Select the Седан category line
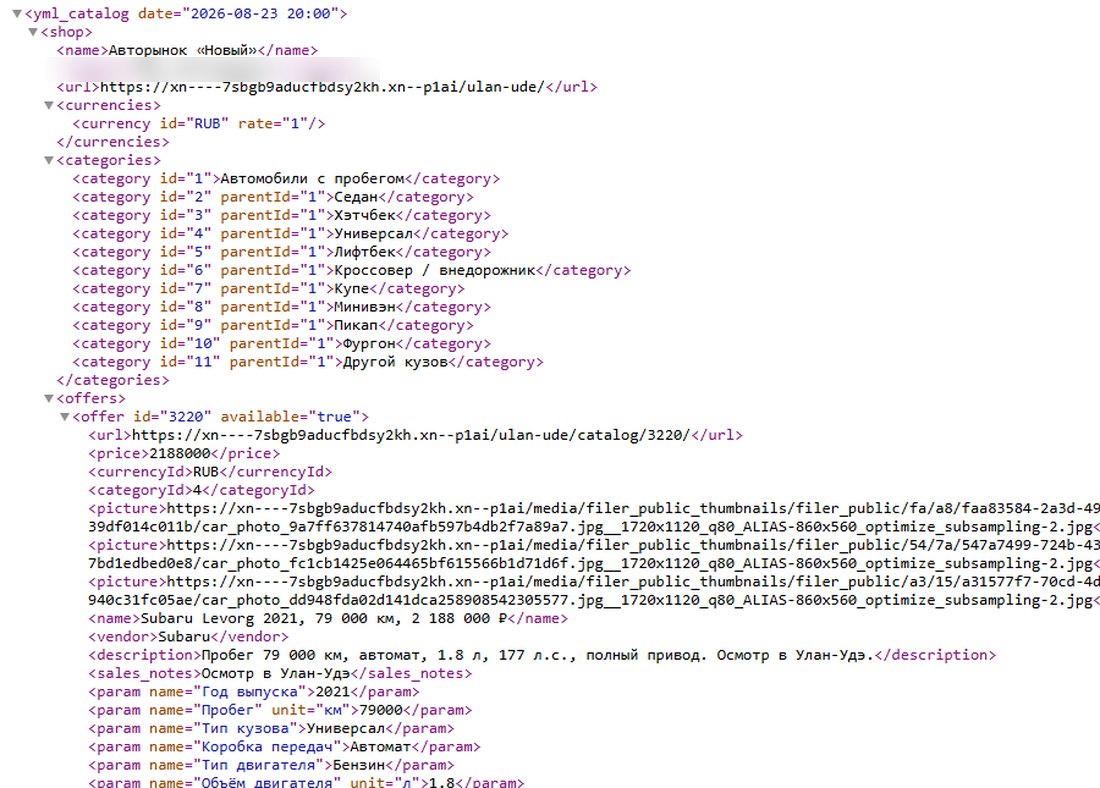Viewport: 1100px width, 788px height. coord(274,197)
